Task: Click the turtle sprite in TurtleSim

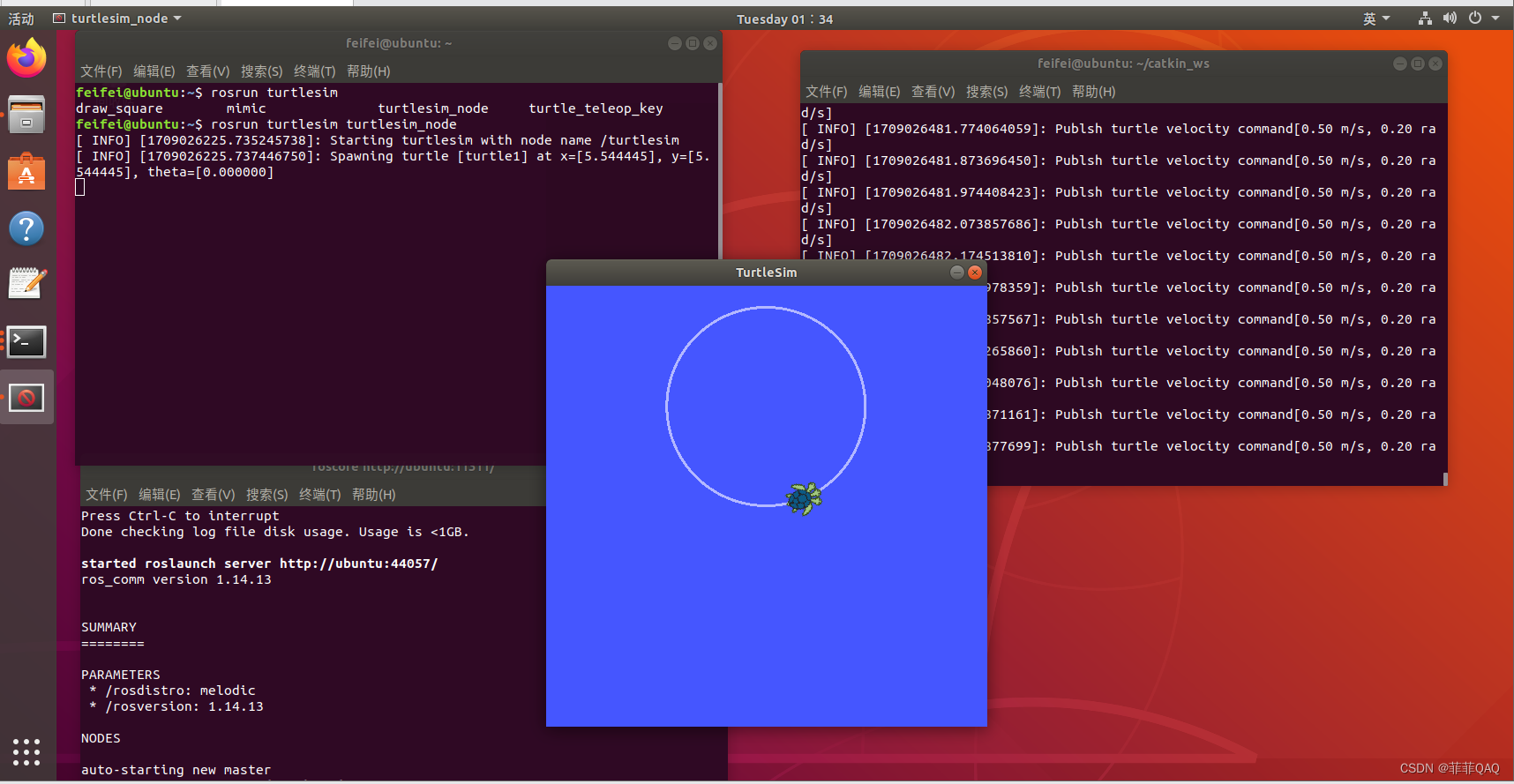Action: (804, 499)
